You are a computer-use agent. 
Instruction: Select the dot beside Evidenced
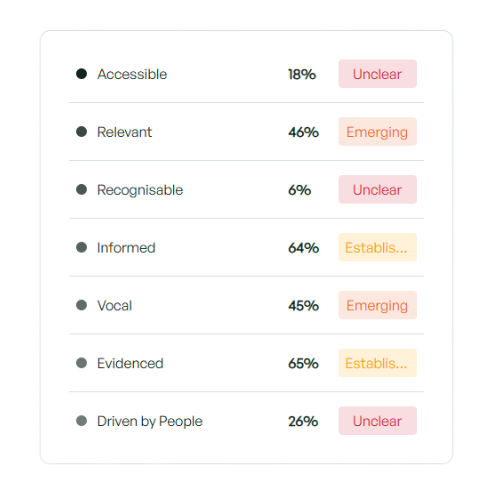(81, 363)
